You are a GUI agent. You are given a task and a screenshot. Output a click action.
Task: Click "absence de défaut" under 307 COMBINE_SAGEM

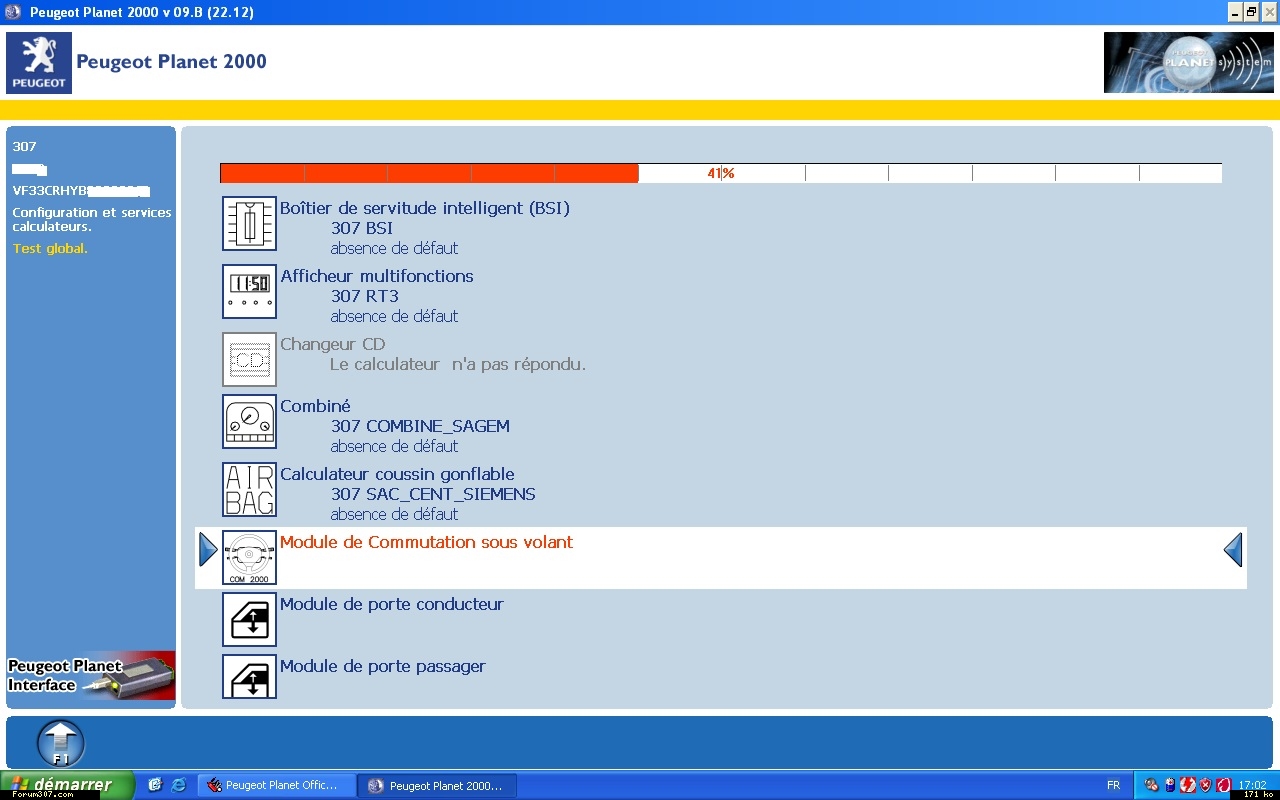point(394,446)
